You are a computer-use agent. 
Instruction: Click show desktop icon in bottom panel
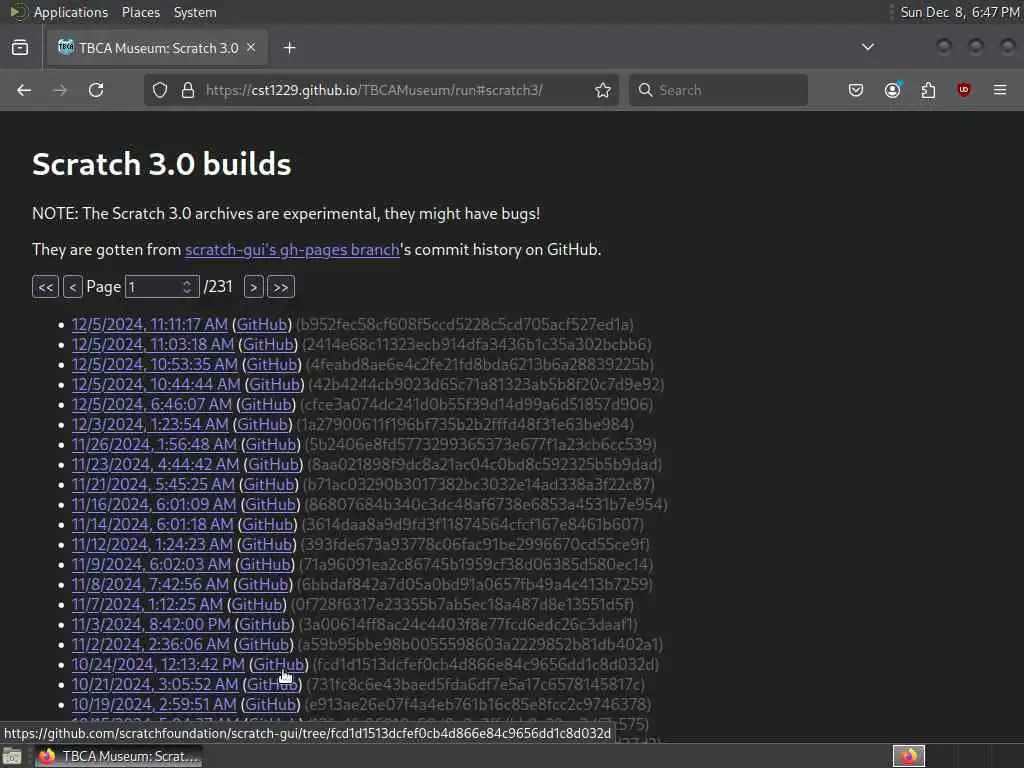[12, 757]
